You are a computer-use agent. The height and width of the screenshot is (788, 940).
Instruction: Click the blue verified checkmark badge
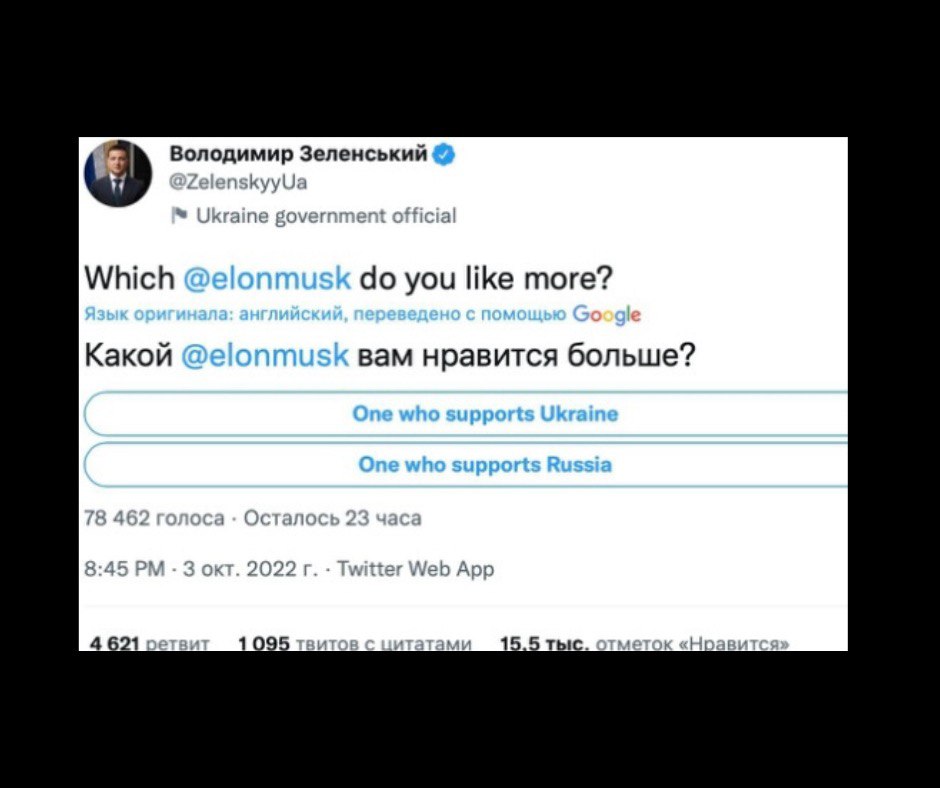pyautogui.click(x=445, y=154)
